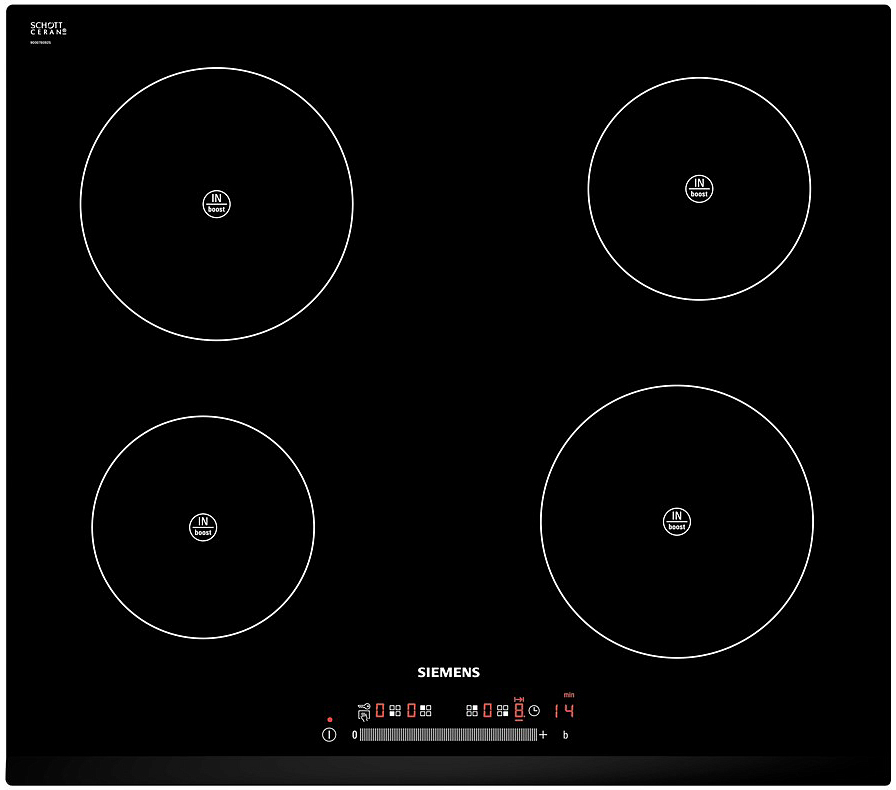Viewport: 896px width, 790px height.
Task: Click the SCHOTT CERAN logo
Action: click(x=48, y=31)
